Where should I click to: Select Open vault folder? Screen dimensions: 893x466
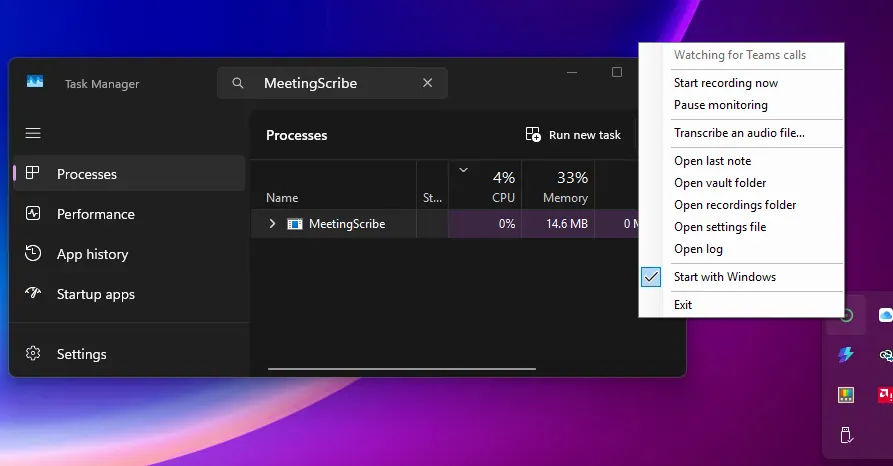720,183
